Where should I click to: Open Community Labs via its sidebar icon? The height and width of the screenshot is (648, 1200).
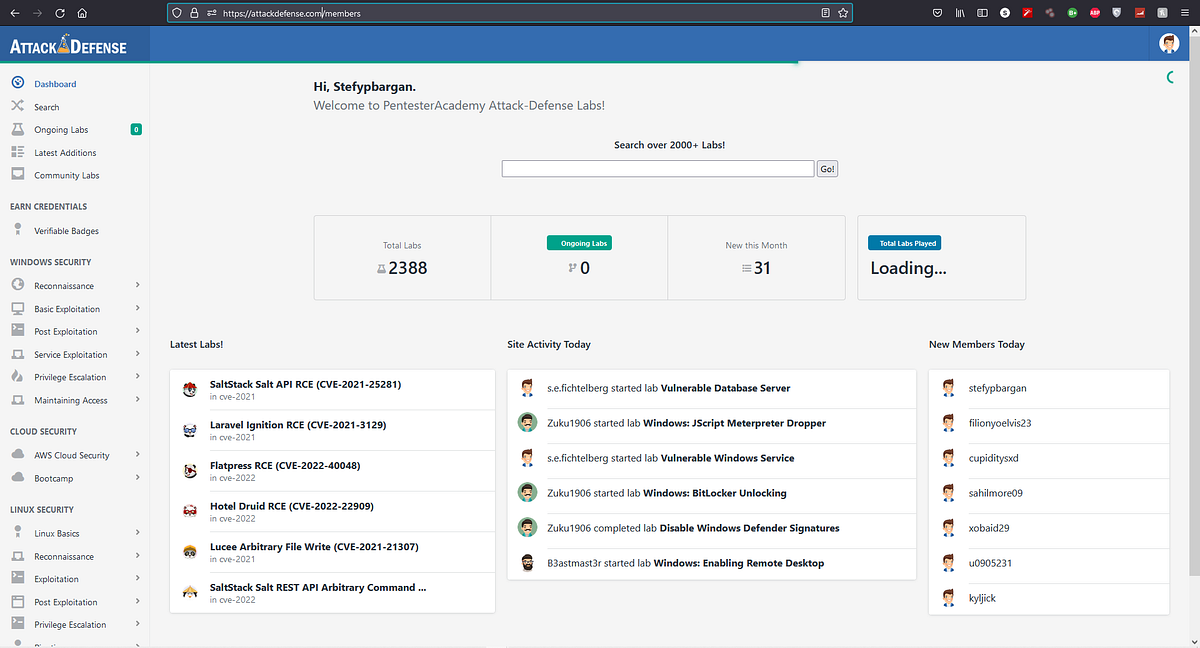pos(18,175)
